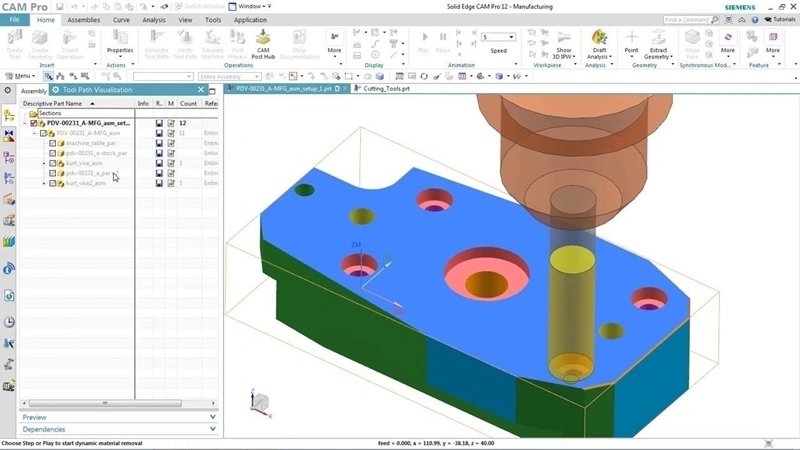The width and height of the screenshot is (800, 450).
Task: Collapse PDV-00231_A-MFG_asm node
Action: [x=35, y=133]
